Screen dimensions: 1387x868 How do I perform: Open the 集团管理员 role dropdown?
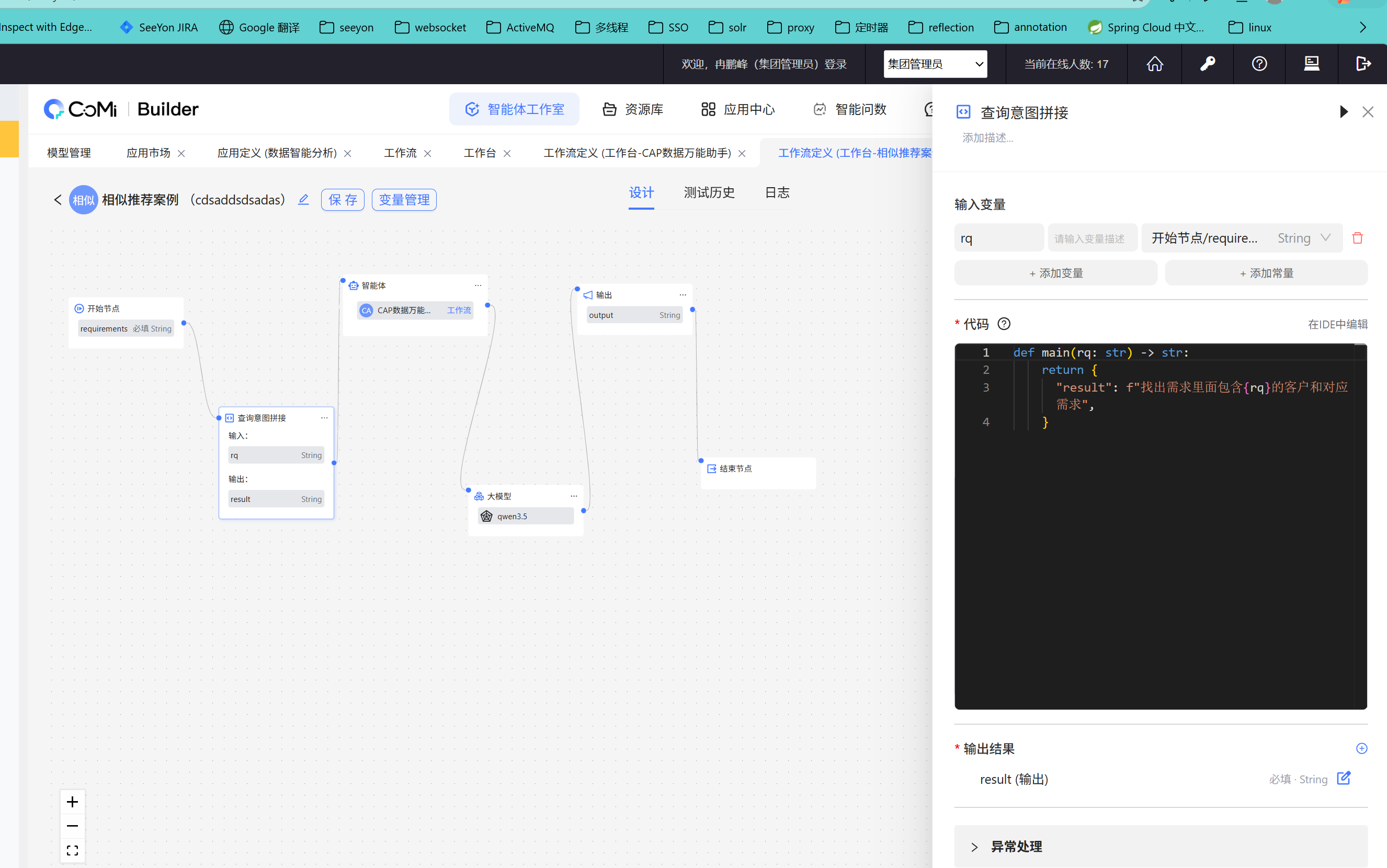[x=935, y=64]
